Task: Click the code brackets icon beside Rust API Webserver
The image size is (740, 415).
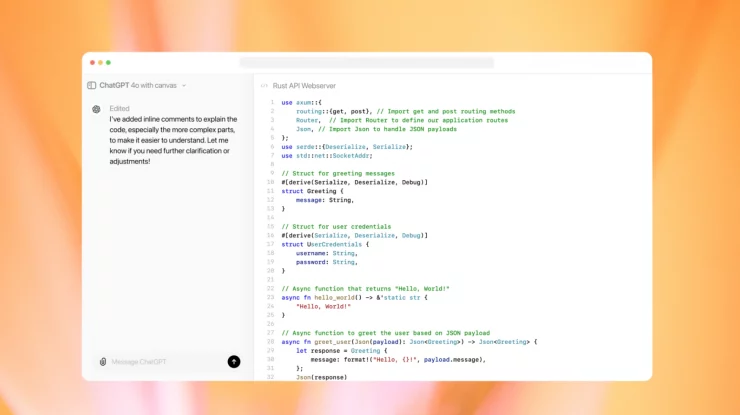Action: [x=264, y=86]
